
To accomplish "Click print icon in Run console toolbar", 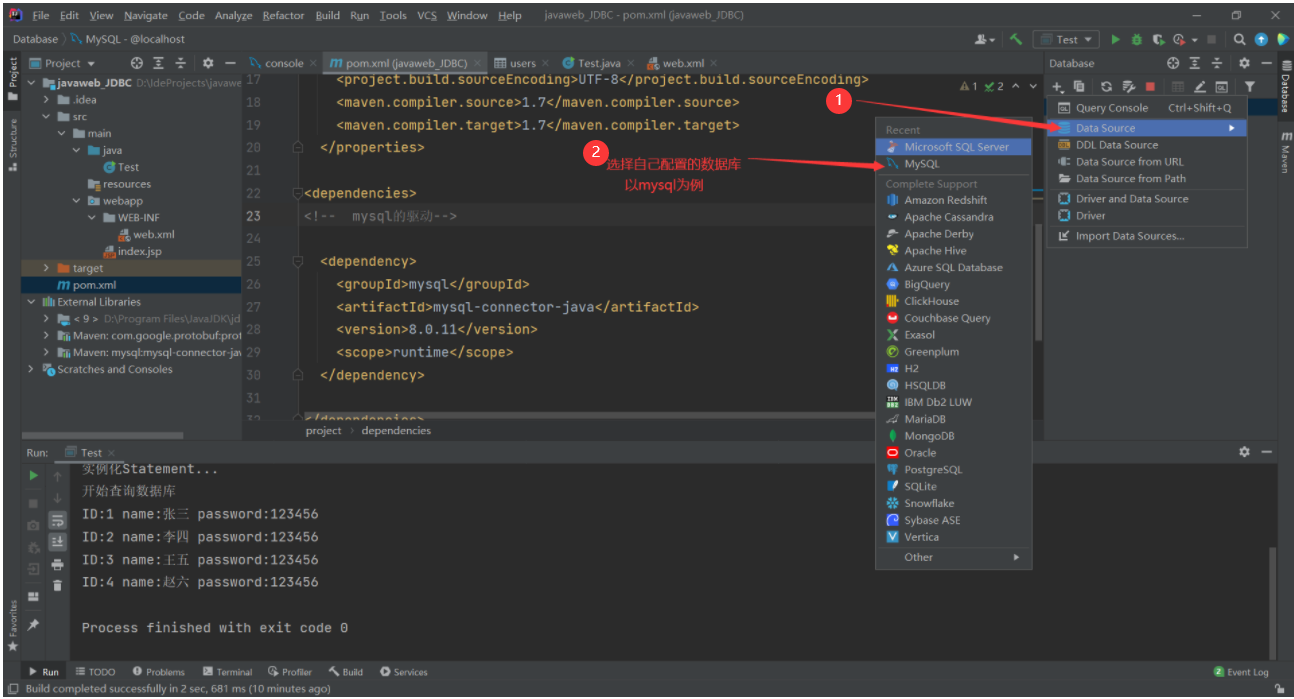I will coord(57,564).
